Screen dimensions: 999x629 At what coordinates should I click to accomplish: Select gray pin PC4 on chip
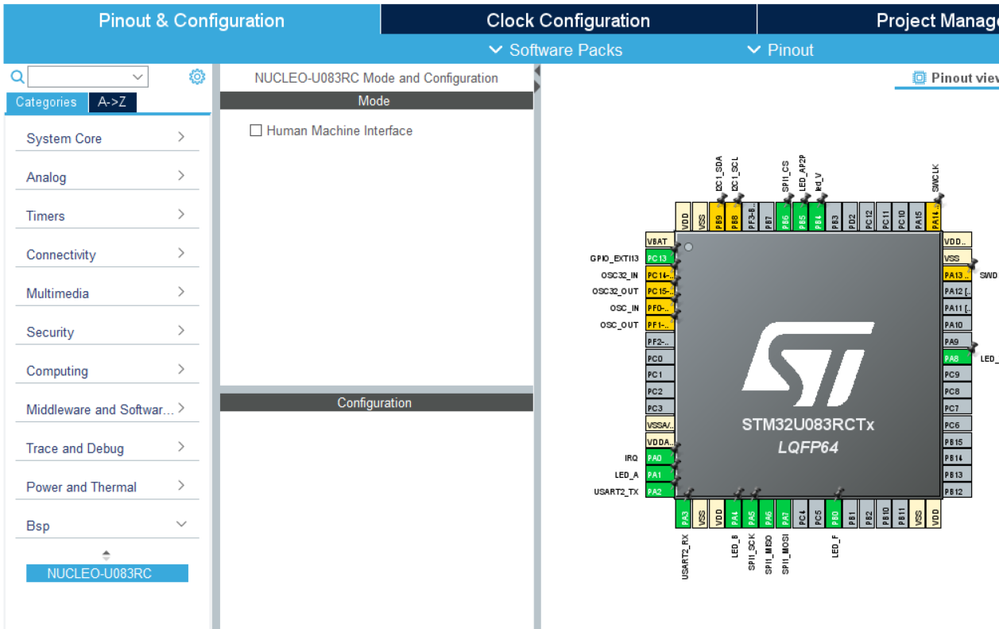[801, 514]
